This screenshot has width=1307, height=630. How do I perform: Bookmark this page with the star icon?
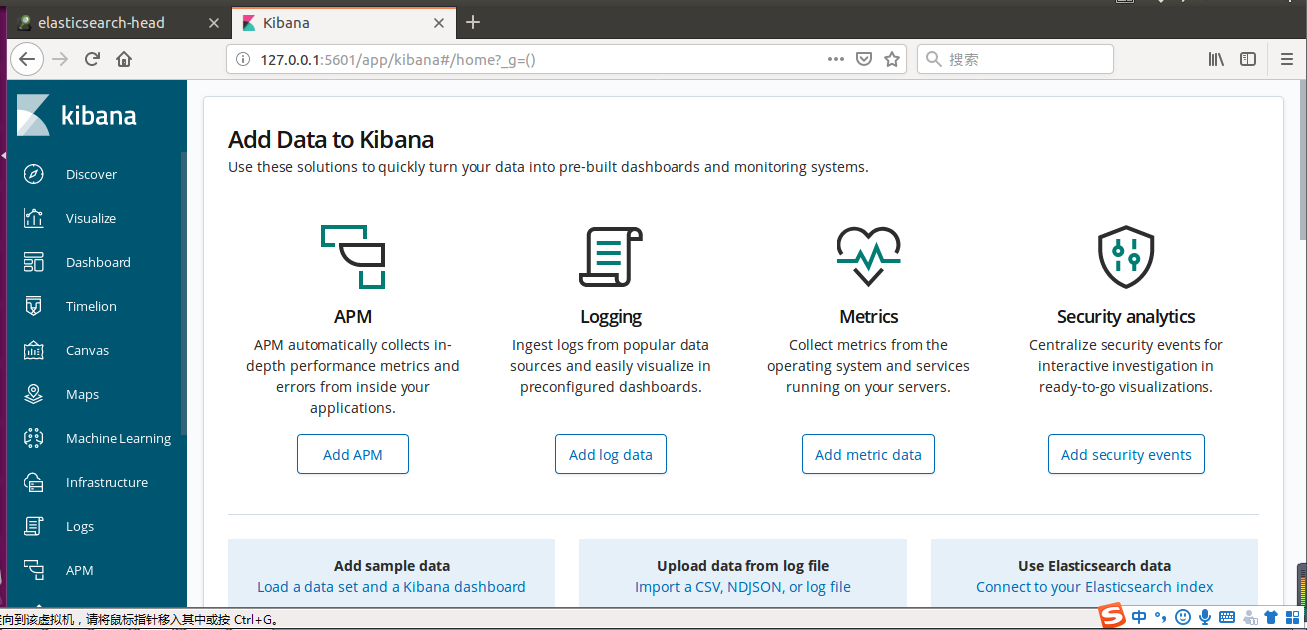click(x=892, y=59)
